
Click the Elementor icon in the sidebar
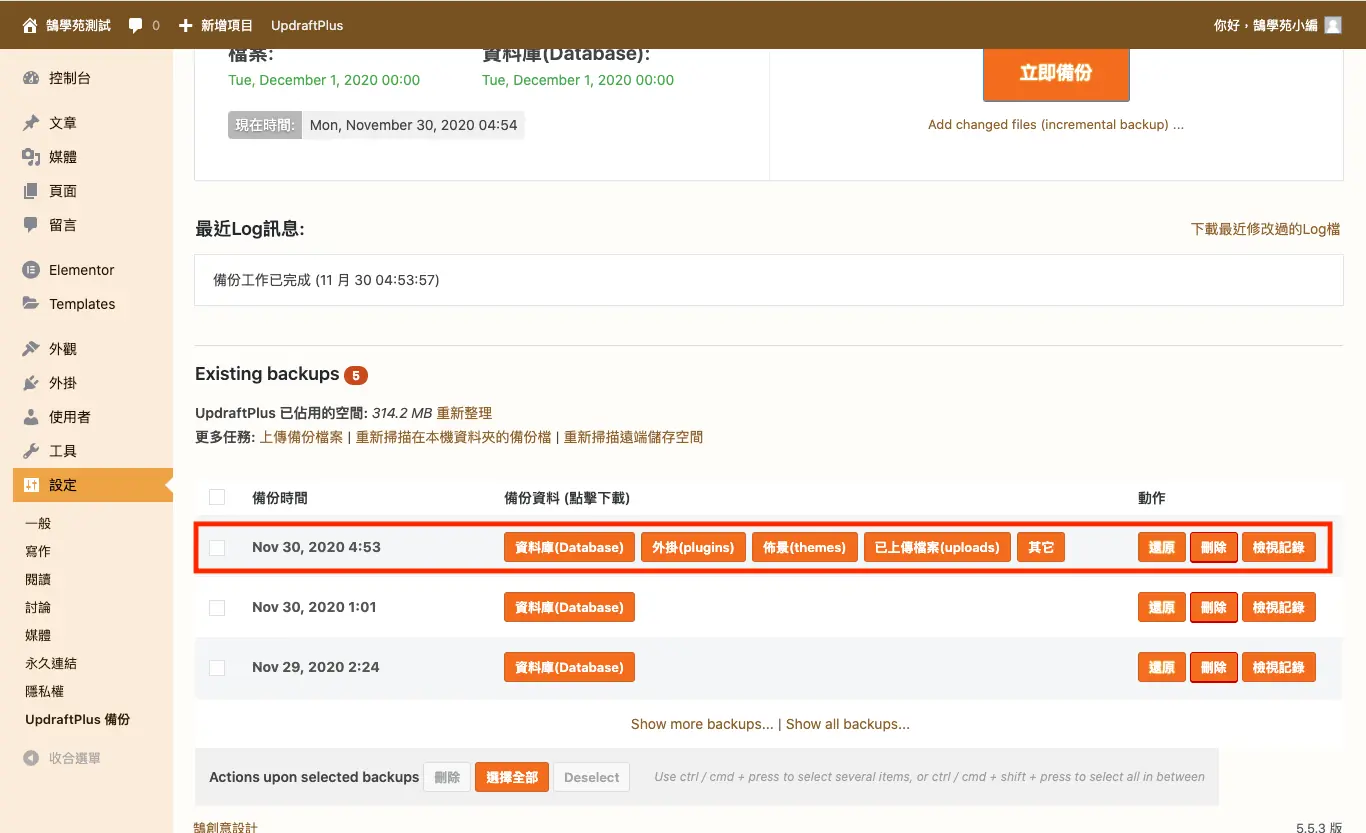tap(31, 270)
